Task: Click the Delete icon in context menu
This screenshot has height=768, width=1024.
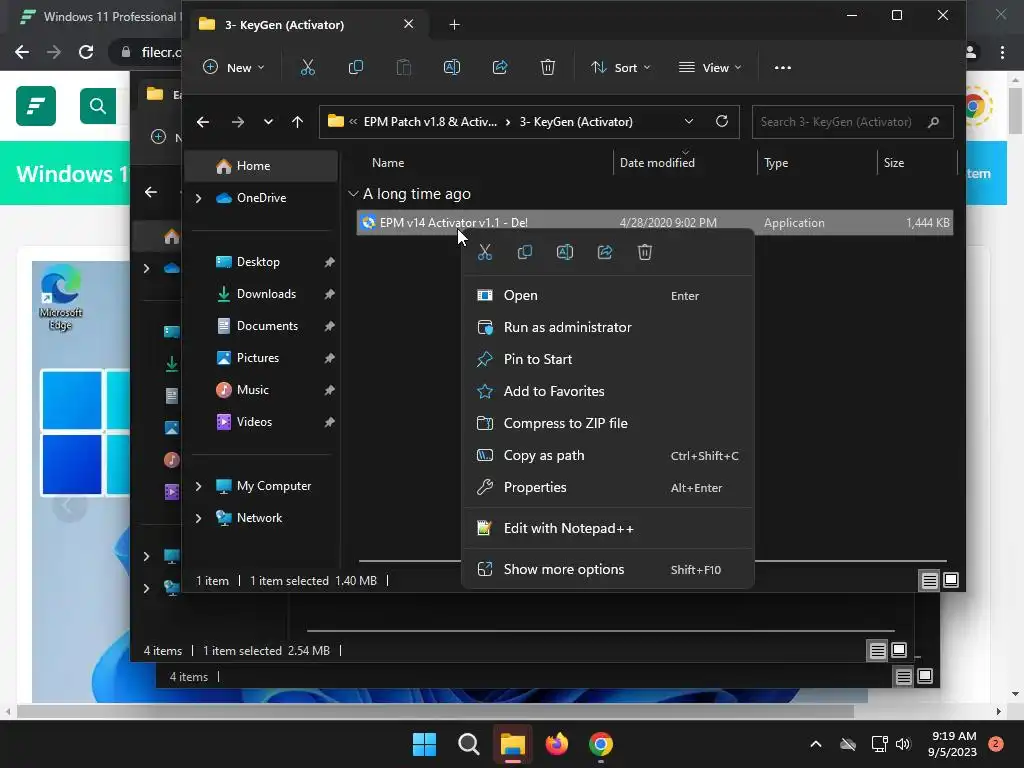Action: [x=645, y=252]
